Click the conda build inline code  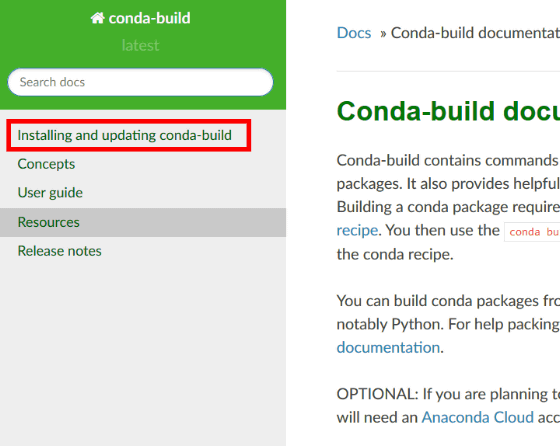tap(532, 232)
